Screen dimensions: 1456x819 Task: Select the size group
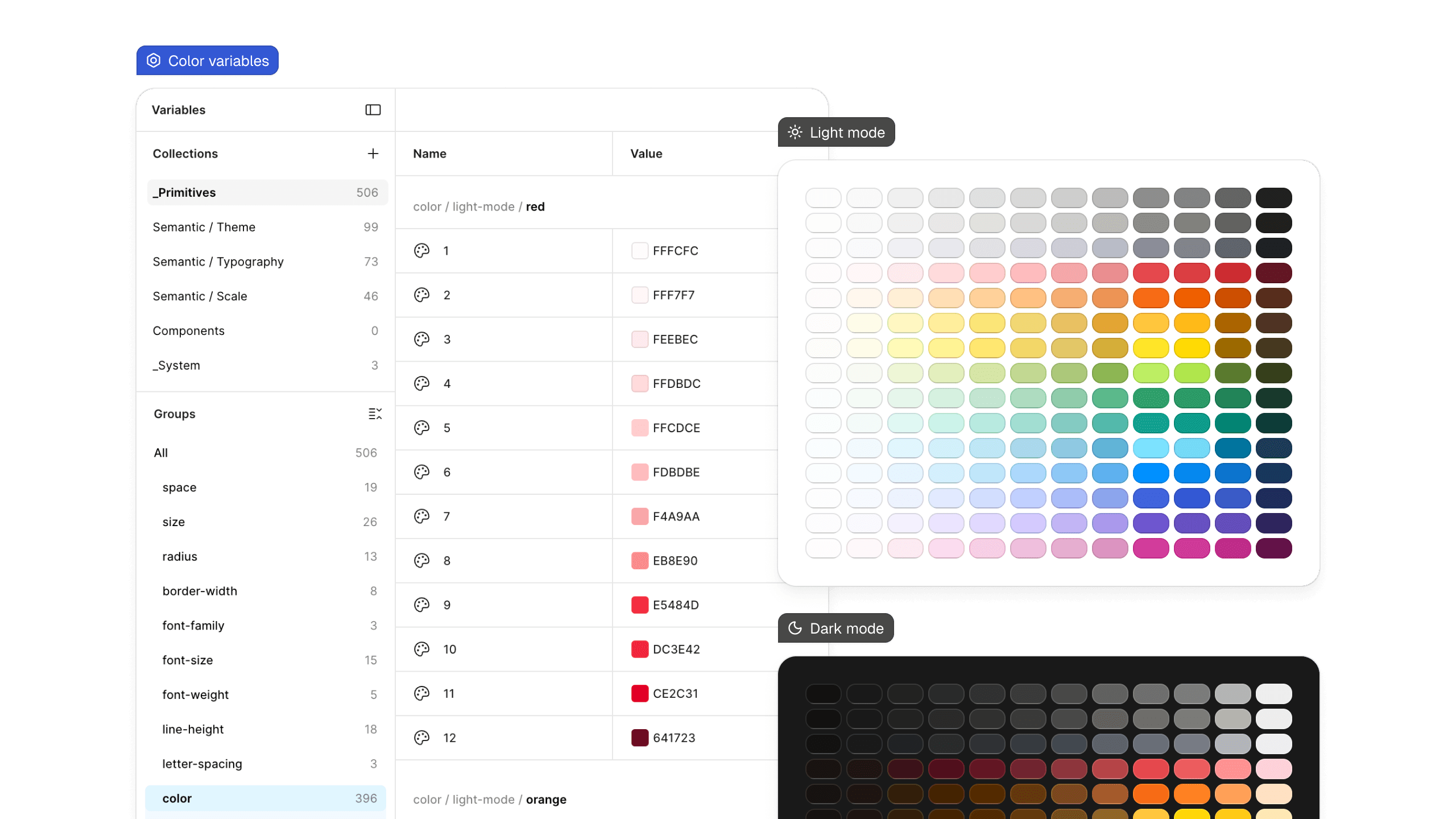[x=266, y=522]
